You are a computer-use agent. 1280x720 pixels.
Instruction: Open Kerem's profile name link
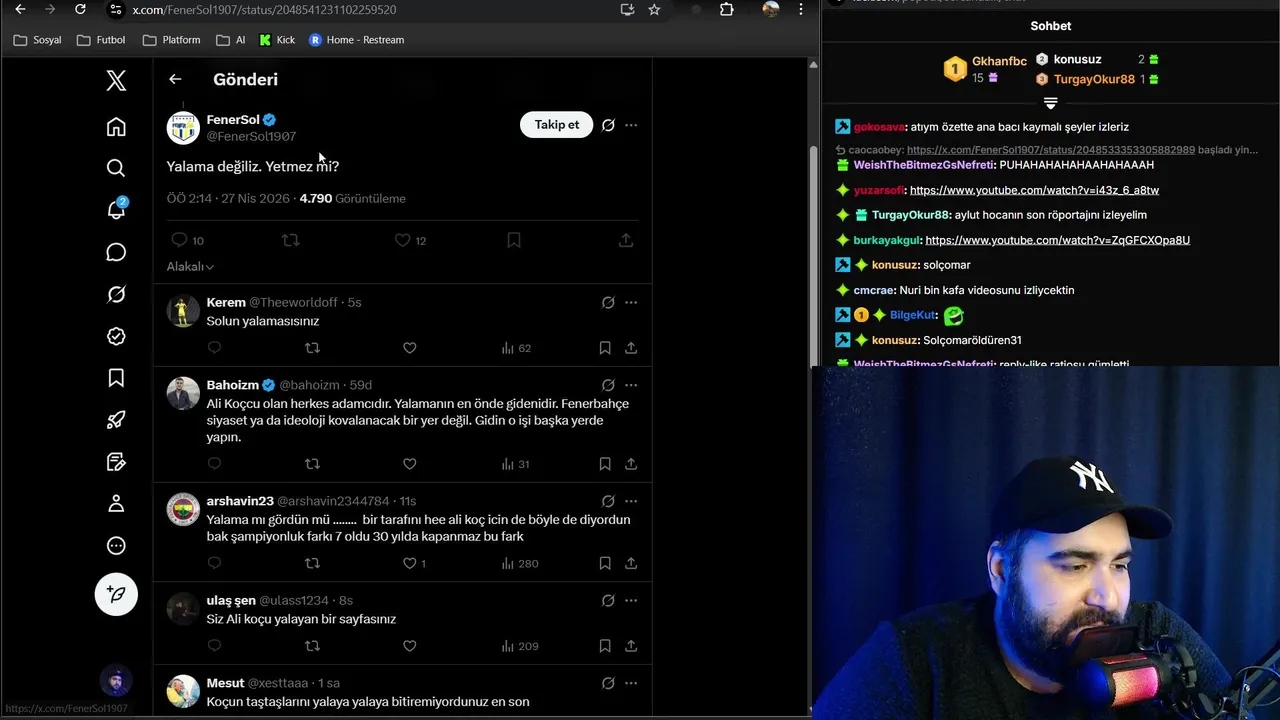(x=226, y=302)
